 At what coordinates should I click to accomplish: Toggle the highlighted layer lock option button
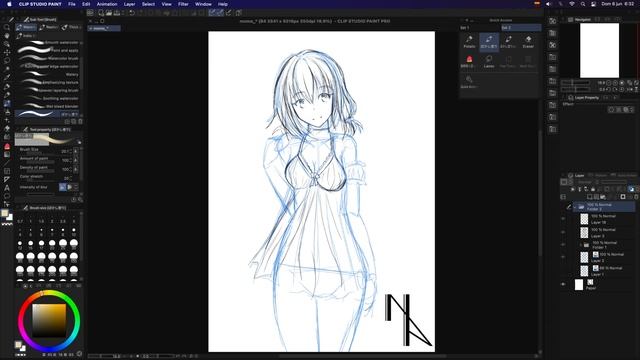[x=631, y=189]
